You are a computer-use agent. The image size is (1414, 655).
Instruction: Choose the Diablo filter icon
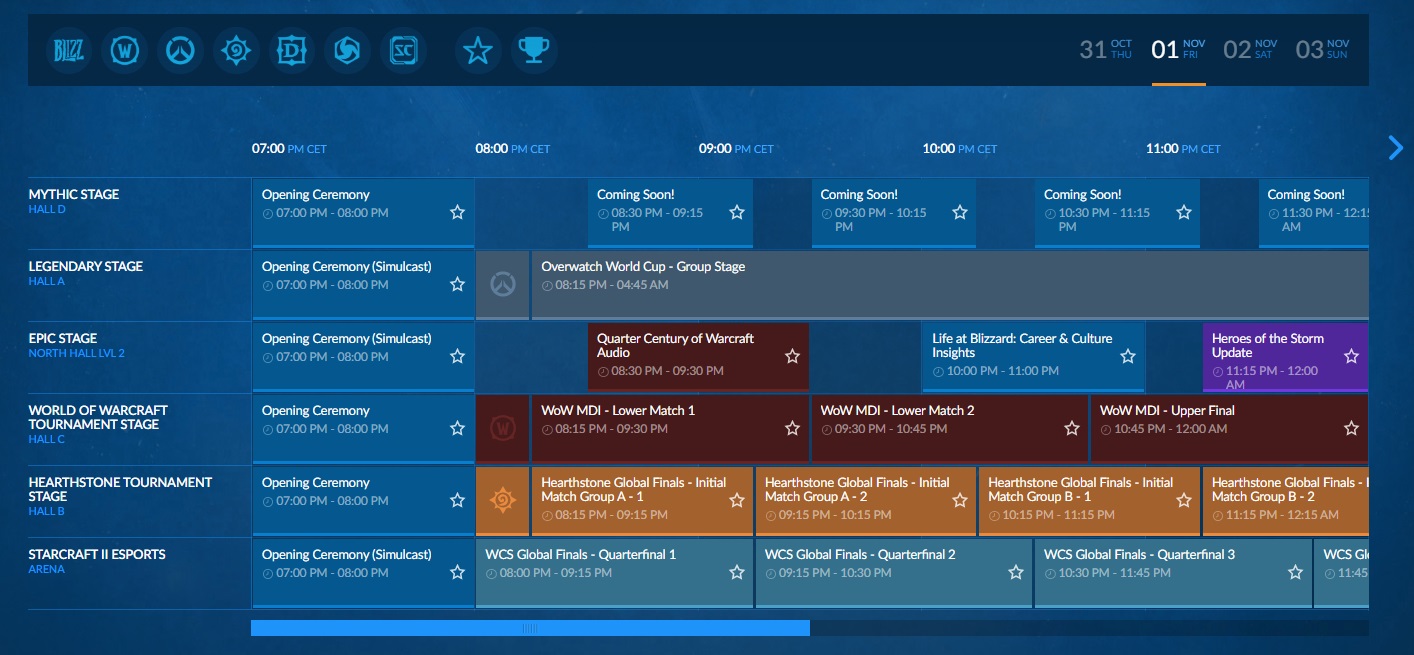click(292, 50)
